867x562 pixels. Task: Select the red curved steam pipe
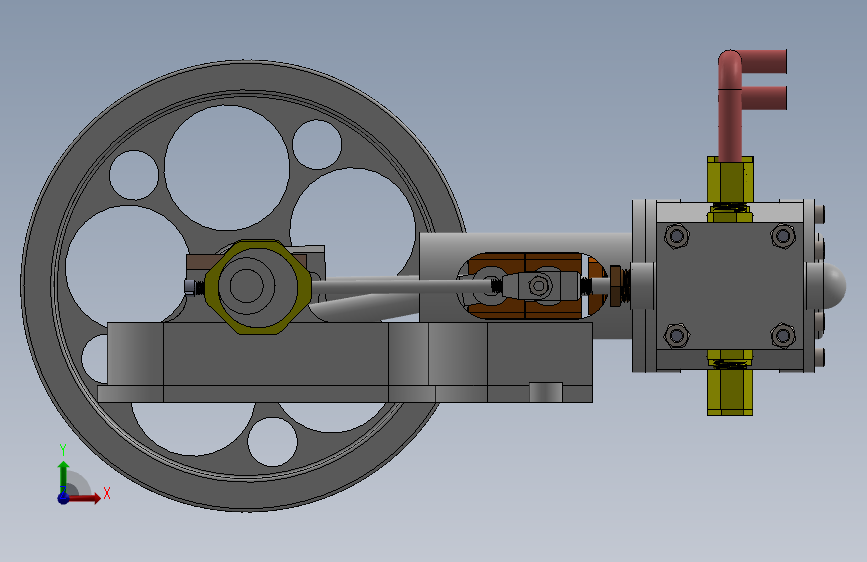[729, 111]
